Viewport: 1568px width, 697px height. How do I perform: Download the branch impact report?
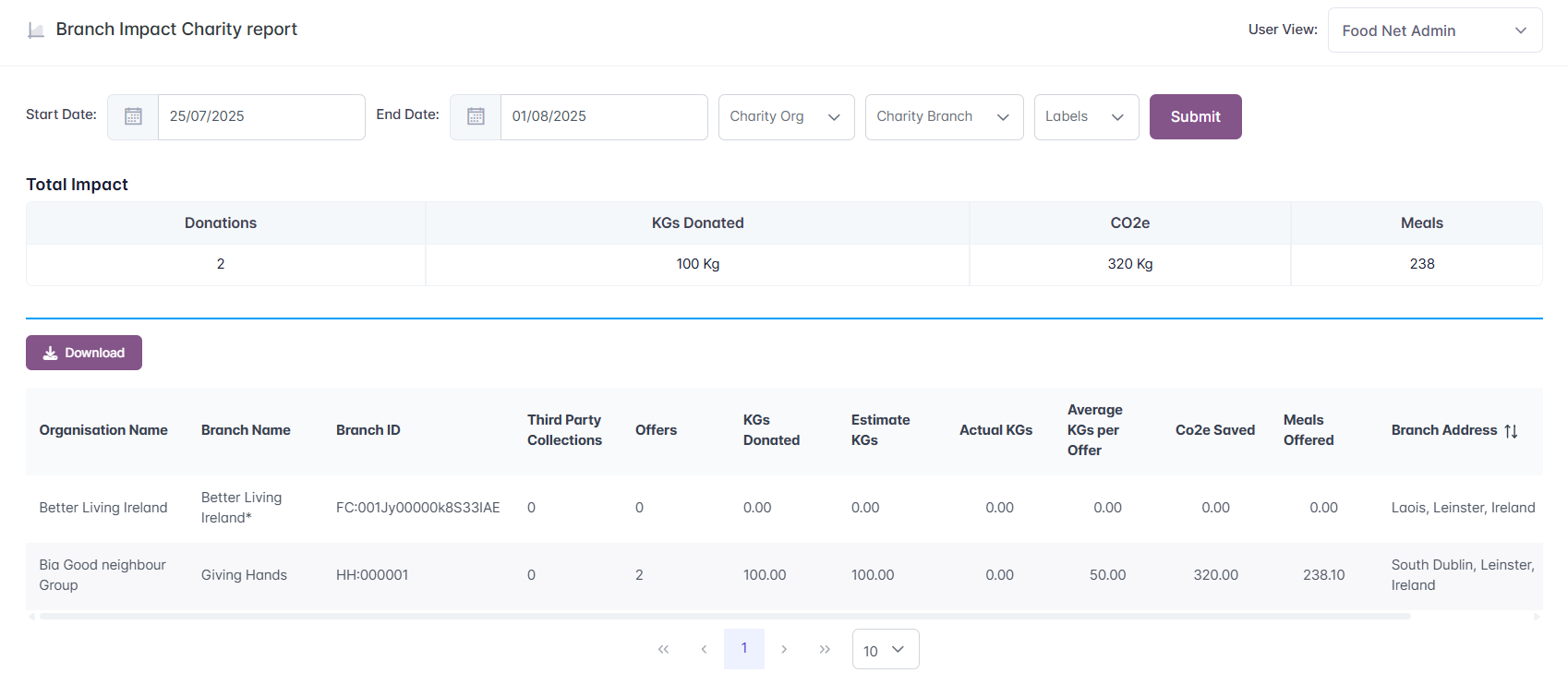[84, 353]
